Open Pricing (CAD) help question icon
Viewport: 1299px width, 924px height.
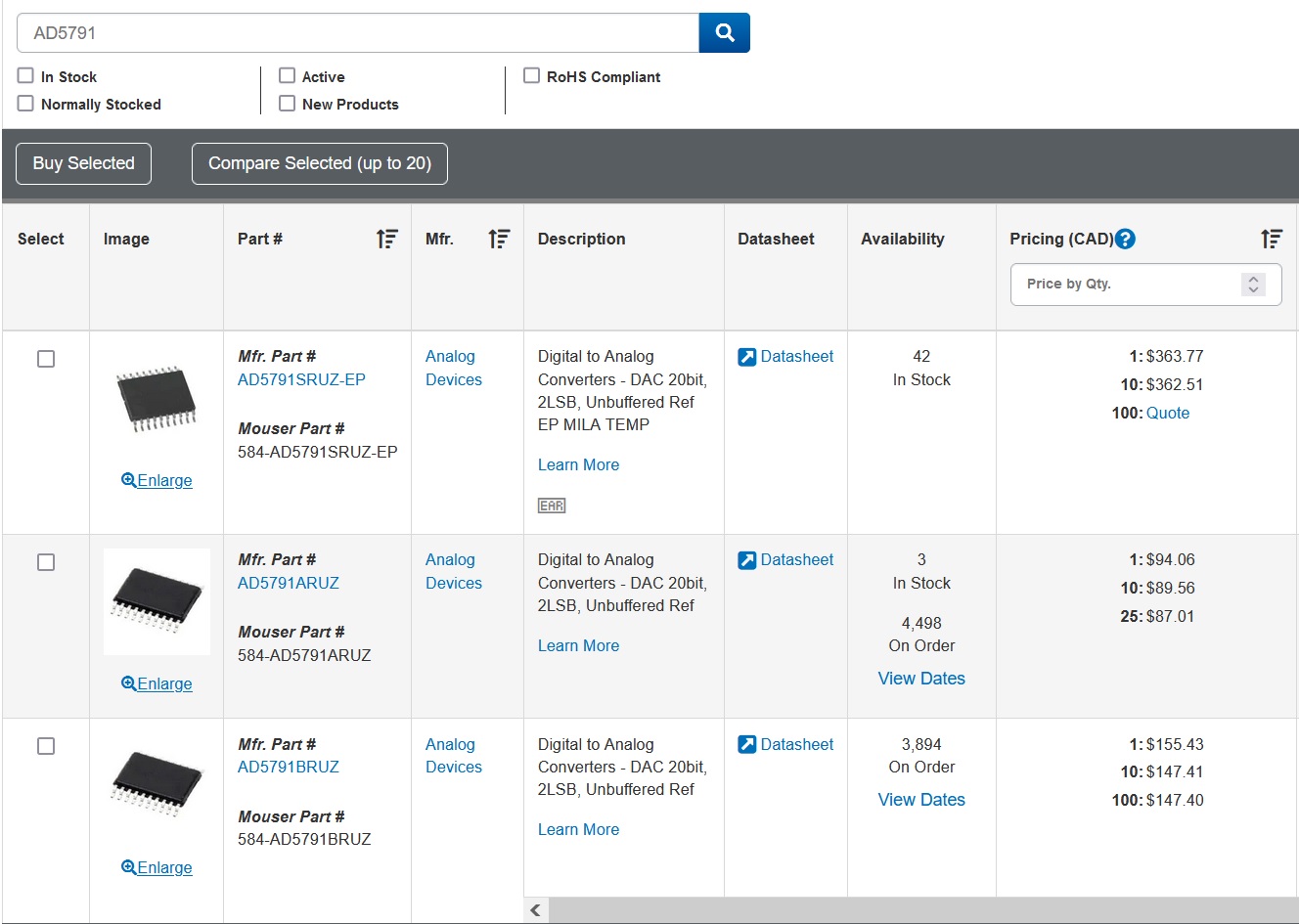click(x=1125, y=239)
